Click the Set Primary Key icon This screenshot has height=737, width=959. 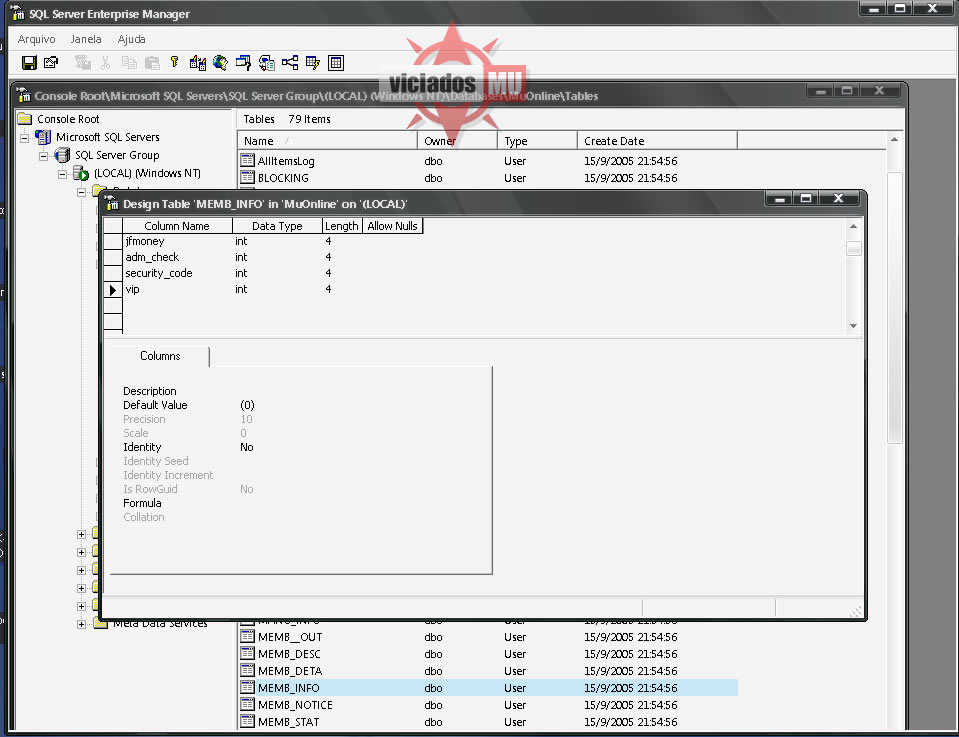174,62
